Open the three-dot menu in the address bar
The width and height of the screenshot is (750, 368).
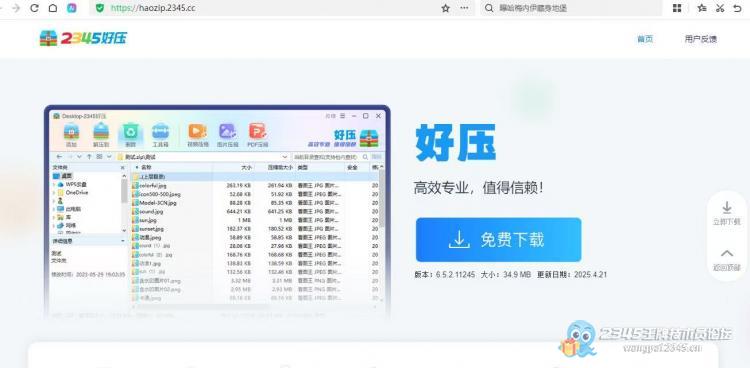point(464,8)
